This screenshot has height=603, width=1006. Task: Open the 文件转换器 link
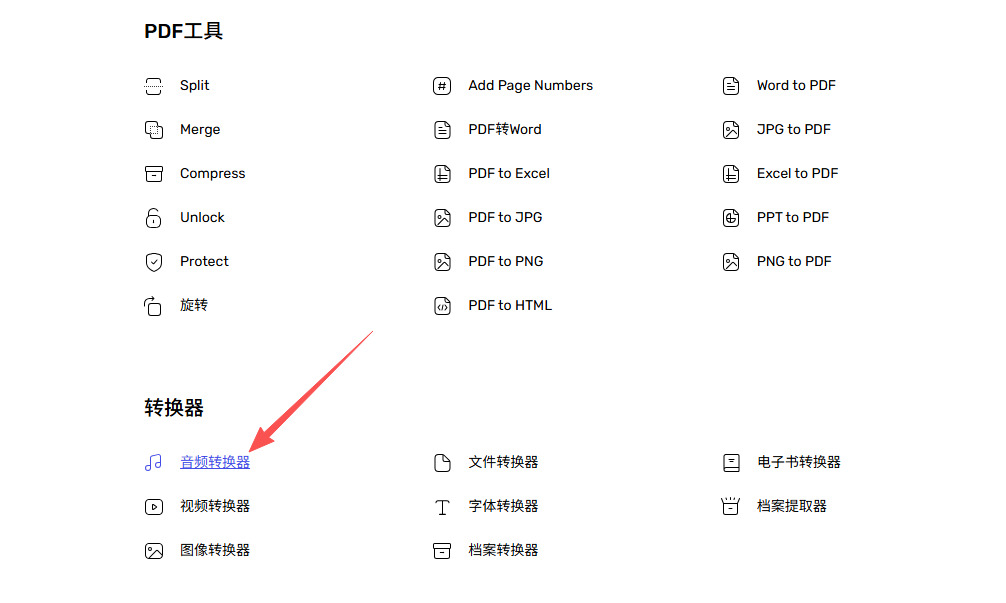503,463
